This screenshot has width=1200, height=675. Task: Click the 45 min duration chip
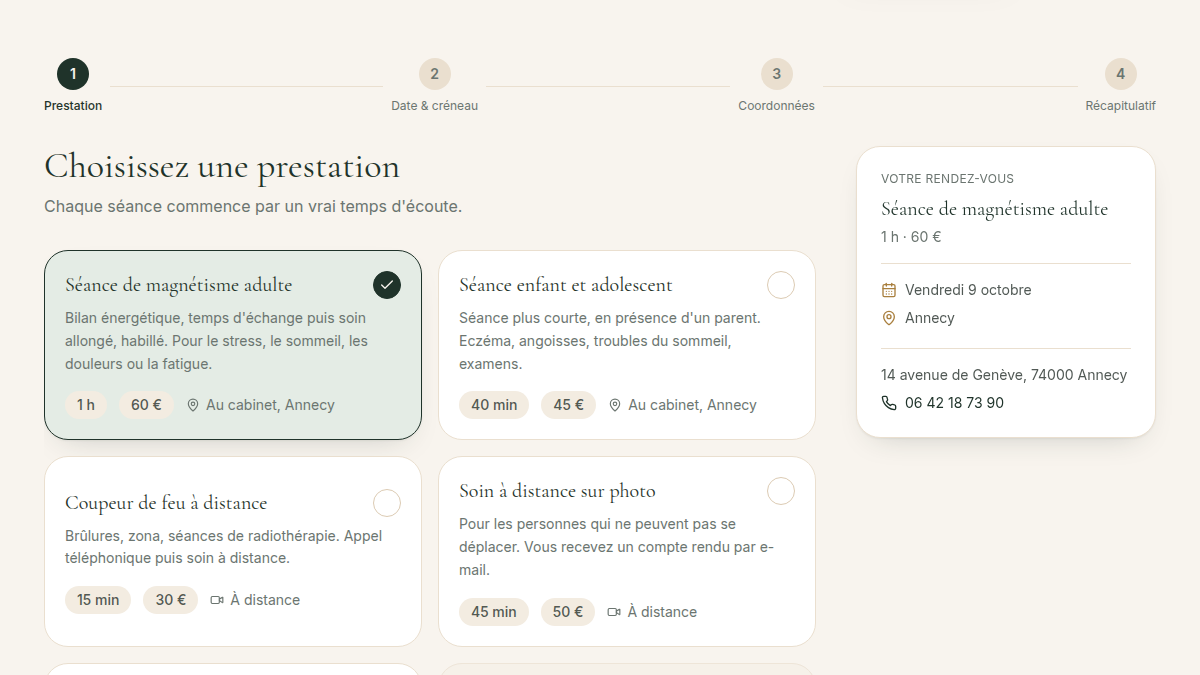tap(494, 612)
